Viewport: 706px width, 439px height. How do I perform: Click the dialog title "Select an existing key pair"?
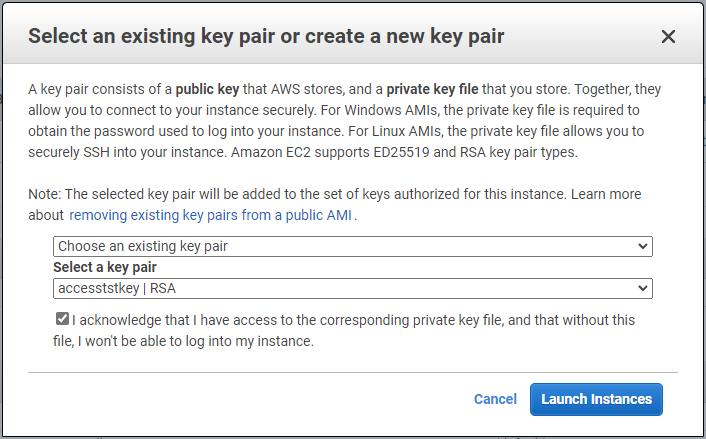(266, 37)
